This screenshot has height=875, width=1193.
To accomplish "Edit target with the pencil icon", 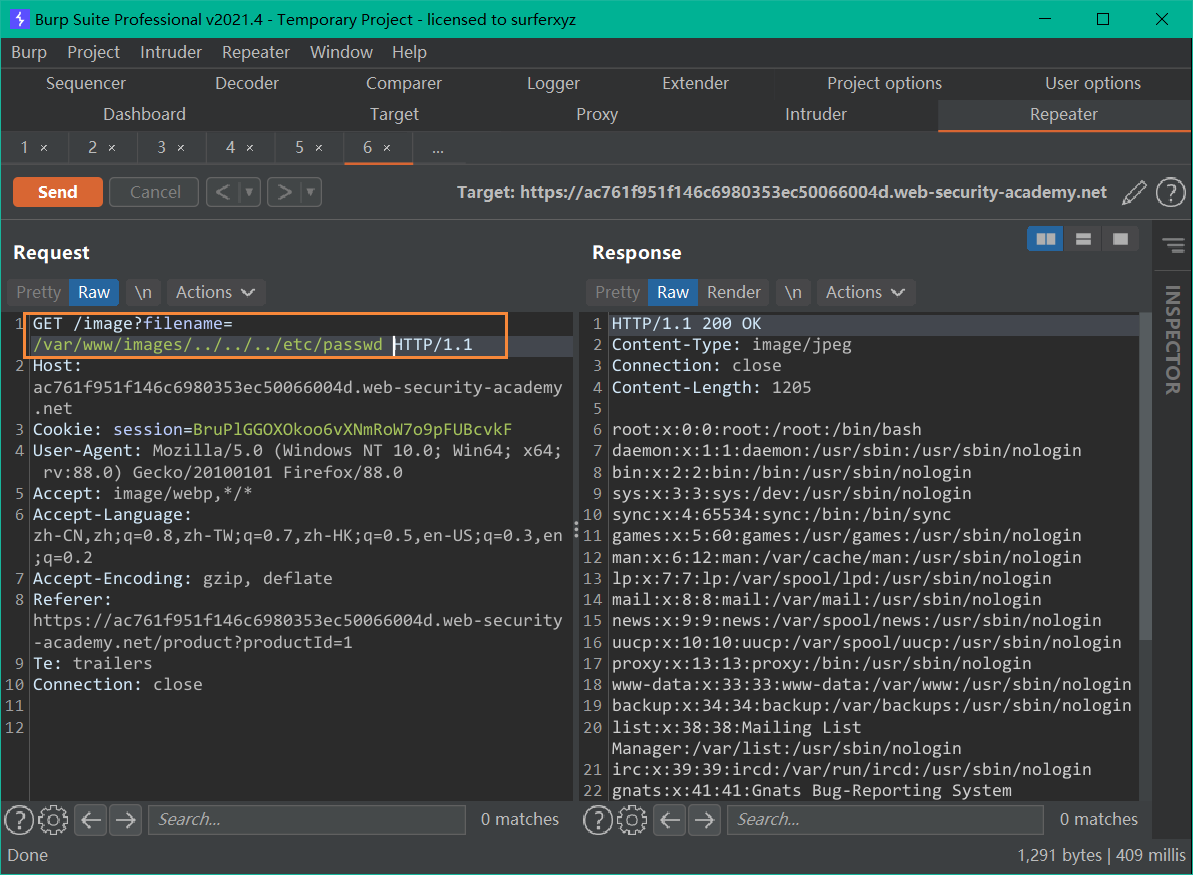I will [x=1134, y=192].
